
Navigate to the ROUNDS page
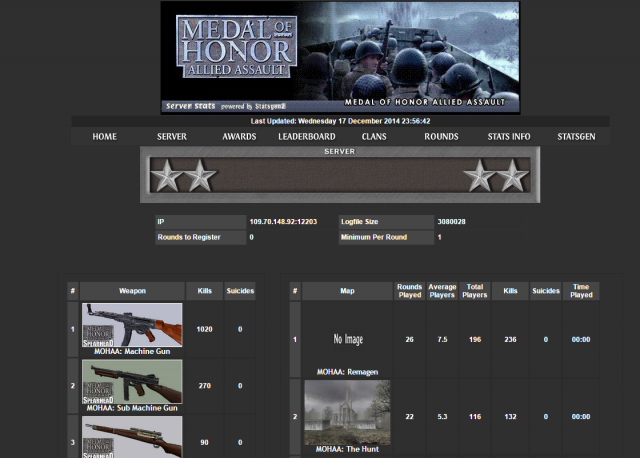coord(441,137)
